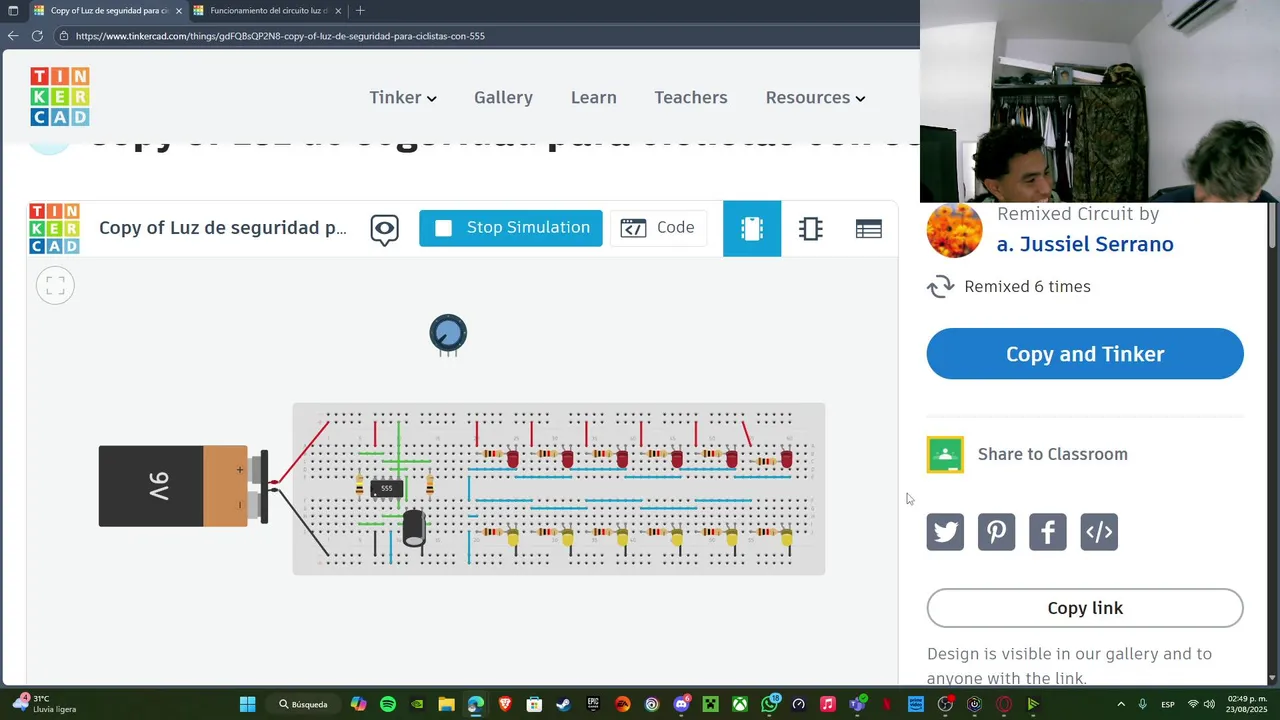Open Brave browser from taskbar

pyautogui.click(x=505, y=704)
